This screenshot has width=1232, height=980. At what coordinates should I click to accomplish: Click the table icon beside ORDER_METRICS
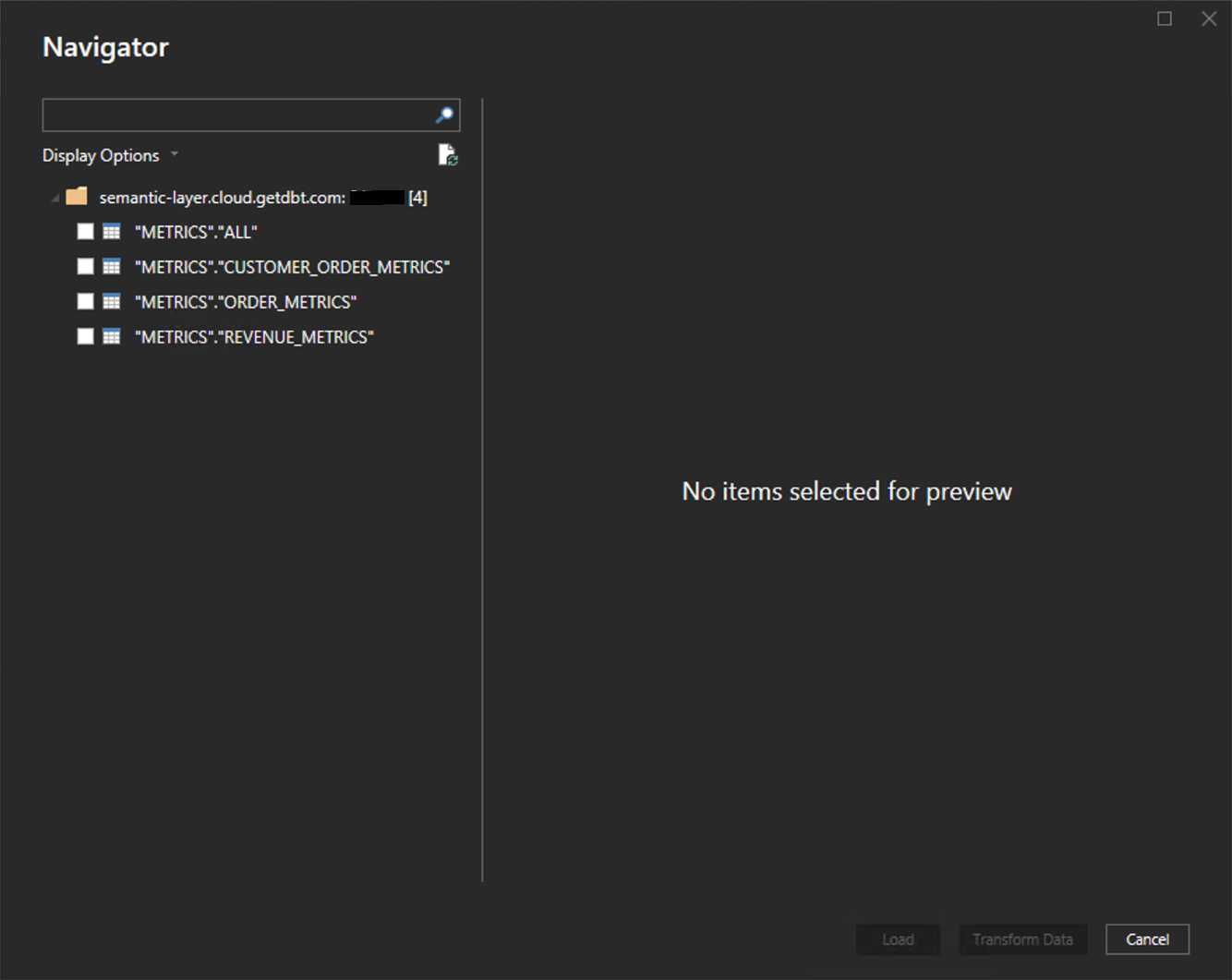[x=111, y=301]
